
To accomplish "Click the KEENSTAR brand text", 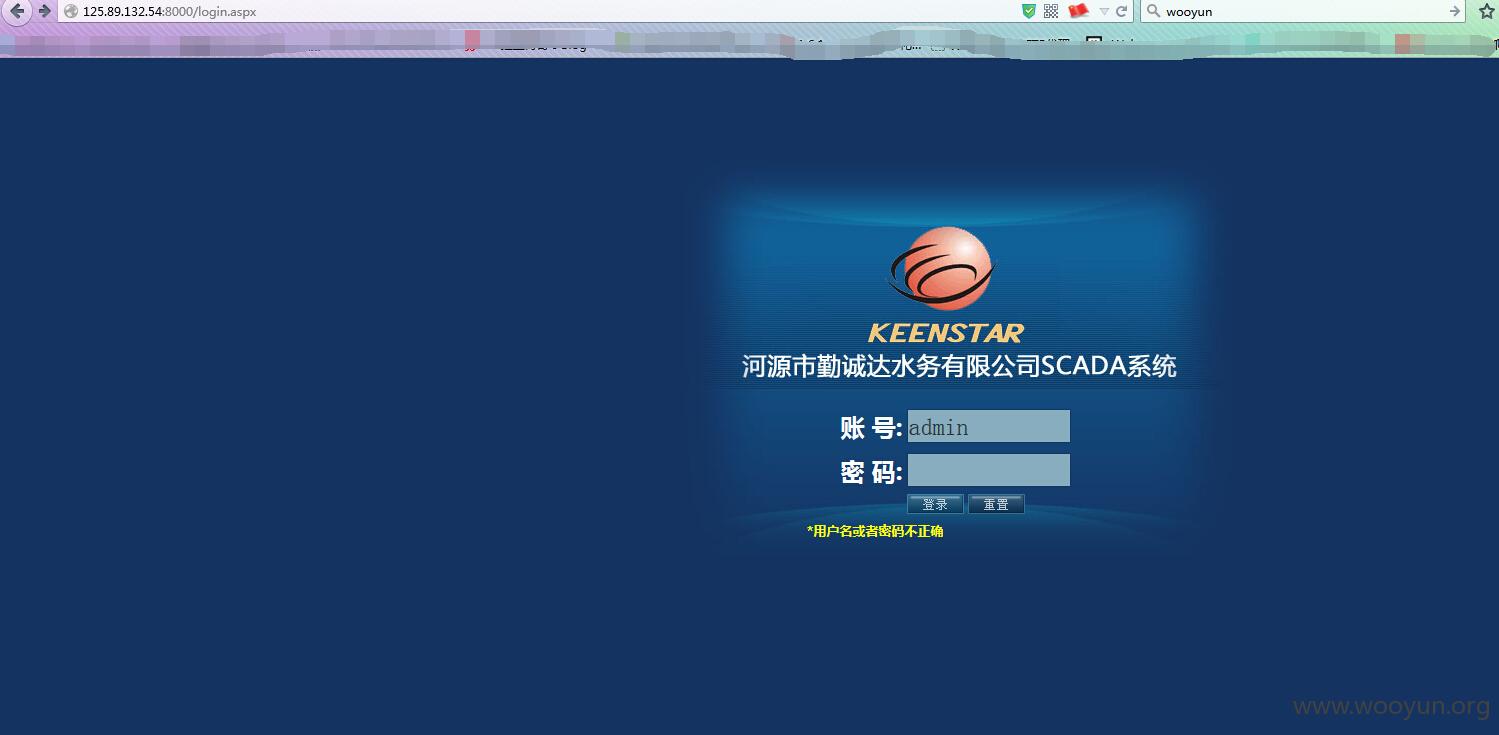I will 946,333.
